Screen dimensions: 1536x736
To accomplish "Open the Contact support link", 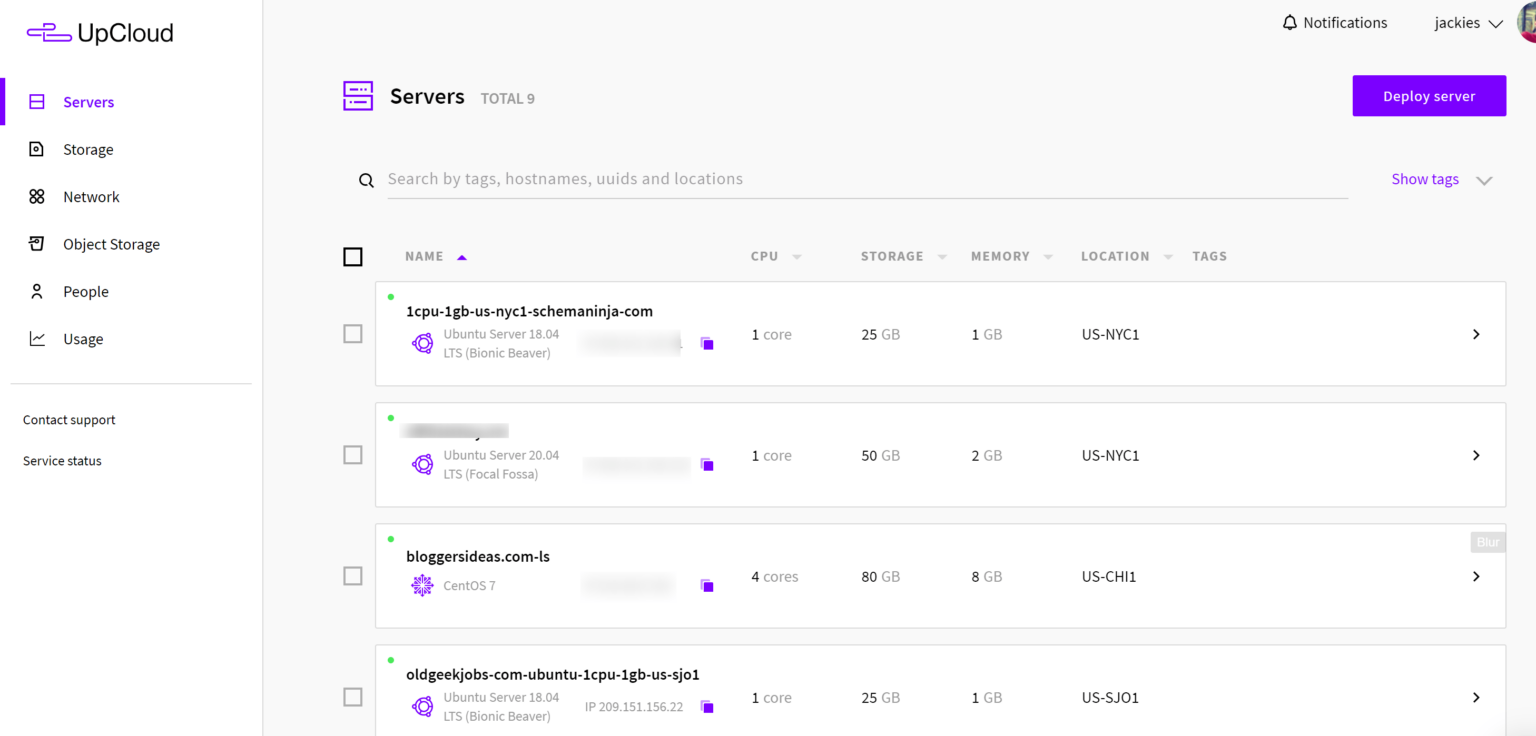I will click(x=68, y=419).
